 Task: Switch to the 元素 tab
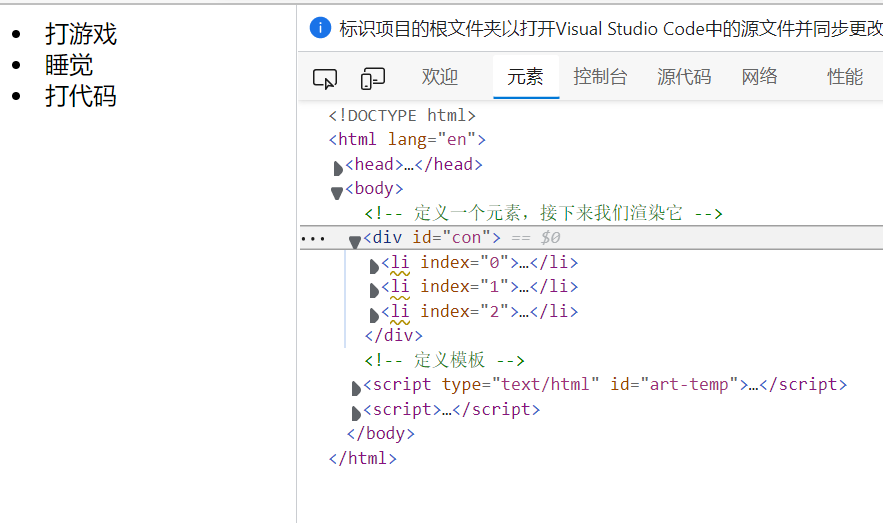[x=525, y=77]
